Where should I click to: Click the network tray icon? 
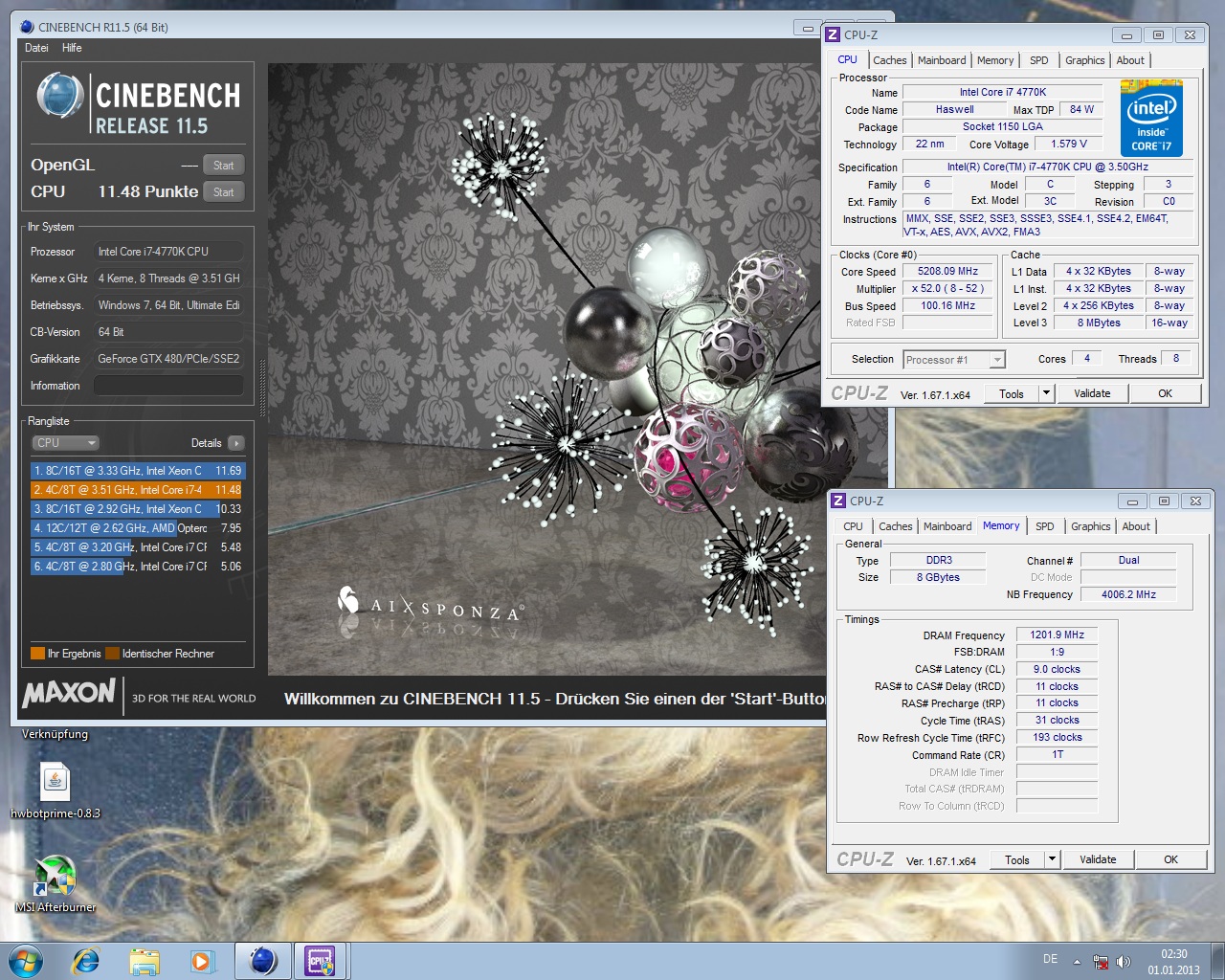click(1101, 962)
